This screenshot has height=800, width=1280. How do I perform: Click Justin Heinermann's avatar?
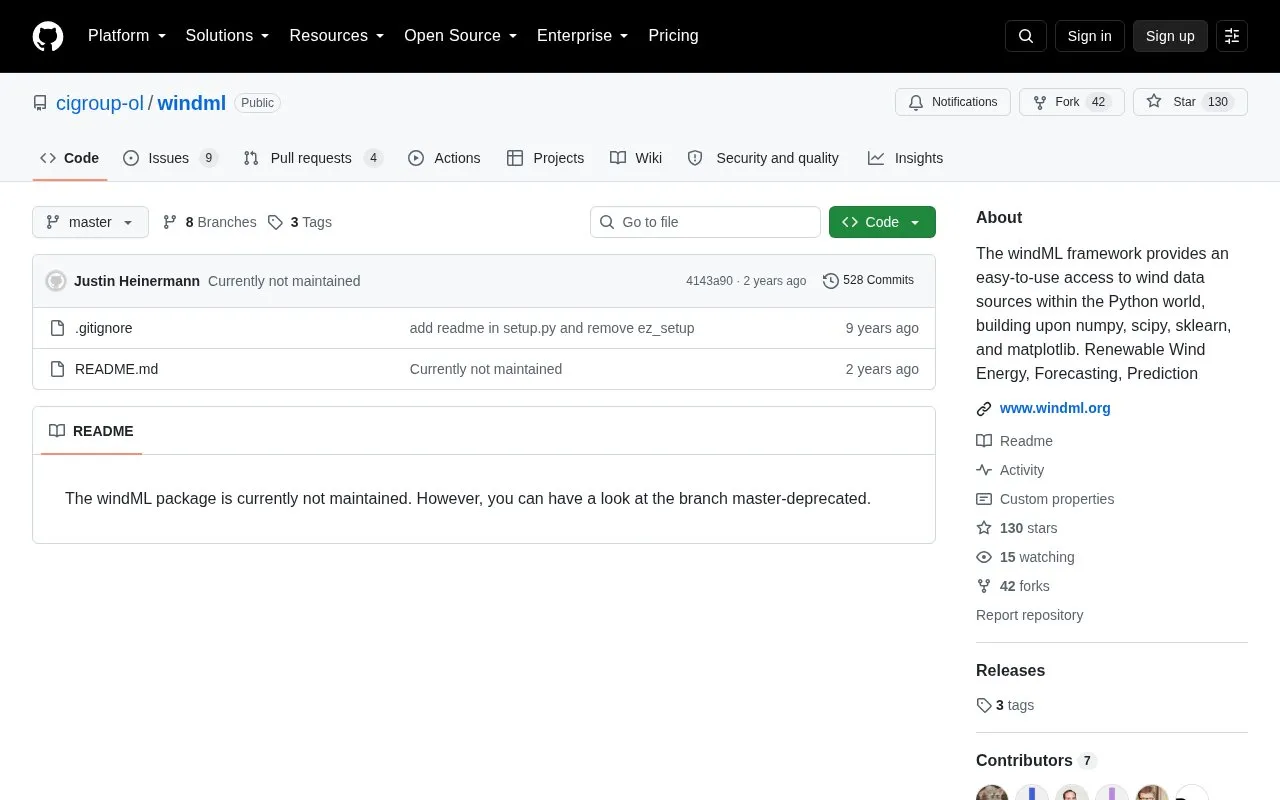[x=56, y=281]
